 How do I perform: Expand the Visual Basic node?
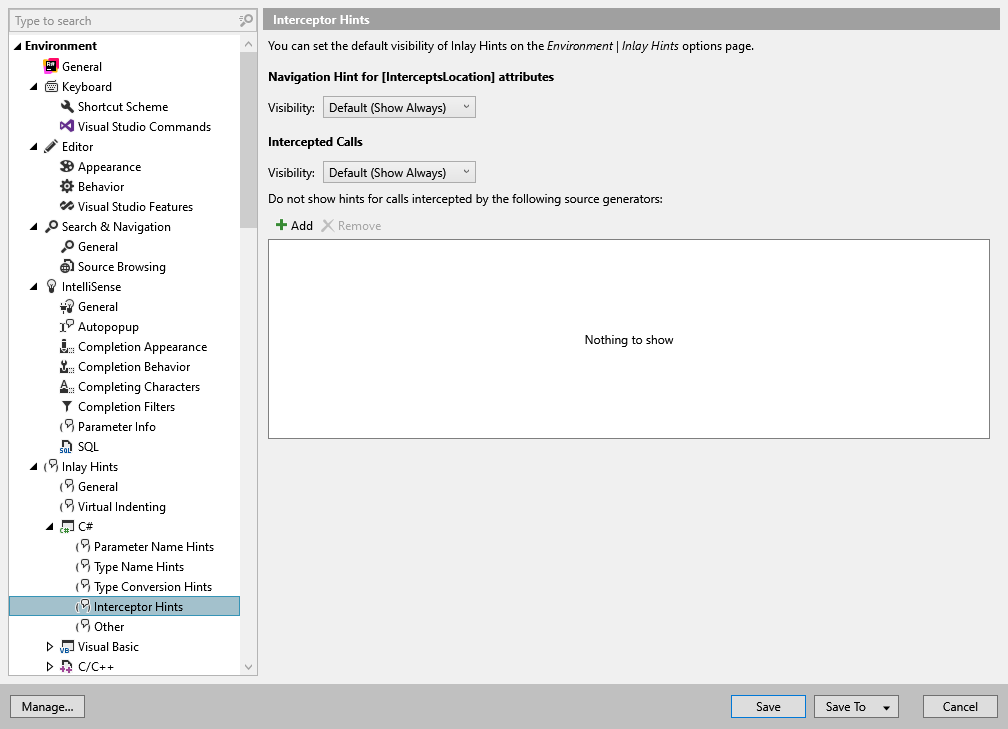tap(50, 647)
